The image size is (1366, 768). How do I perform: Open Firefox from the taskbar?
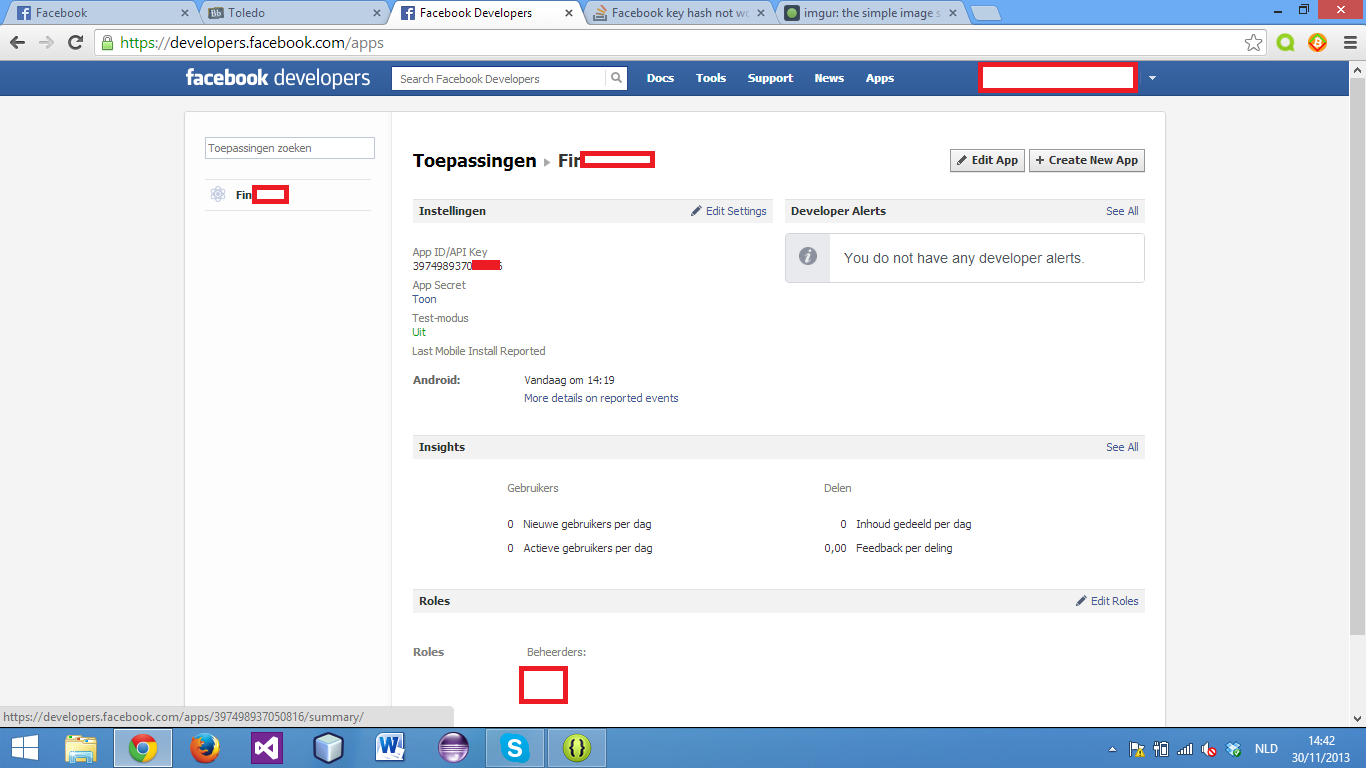tap(205, 747)
